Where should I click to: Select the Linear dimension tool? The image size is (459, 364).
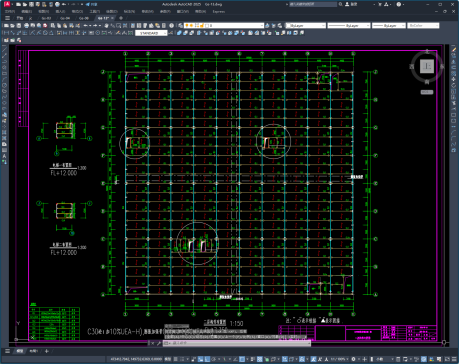tap(6, 33)
